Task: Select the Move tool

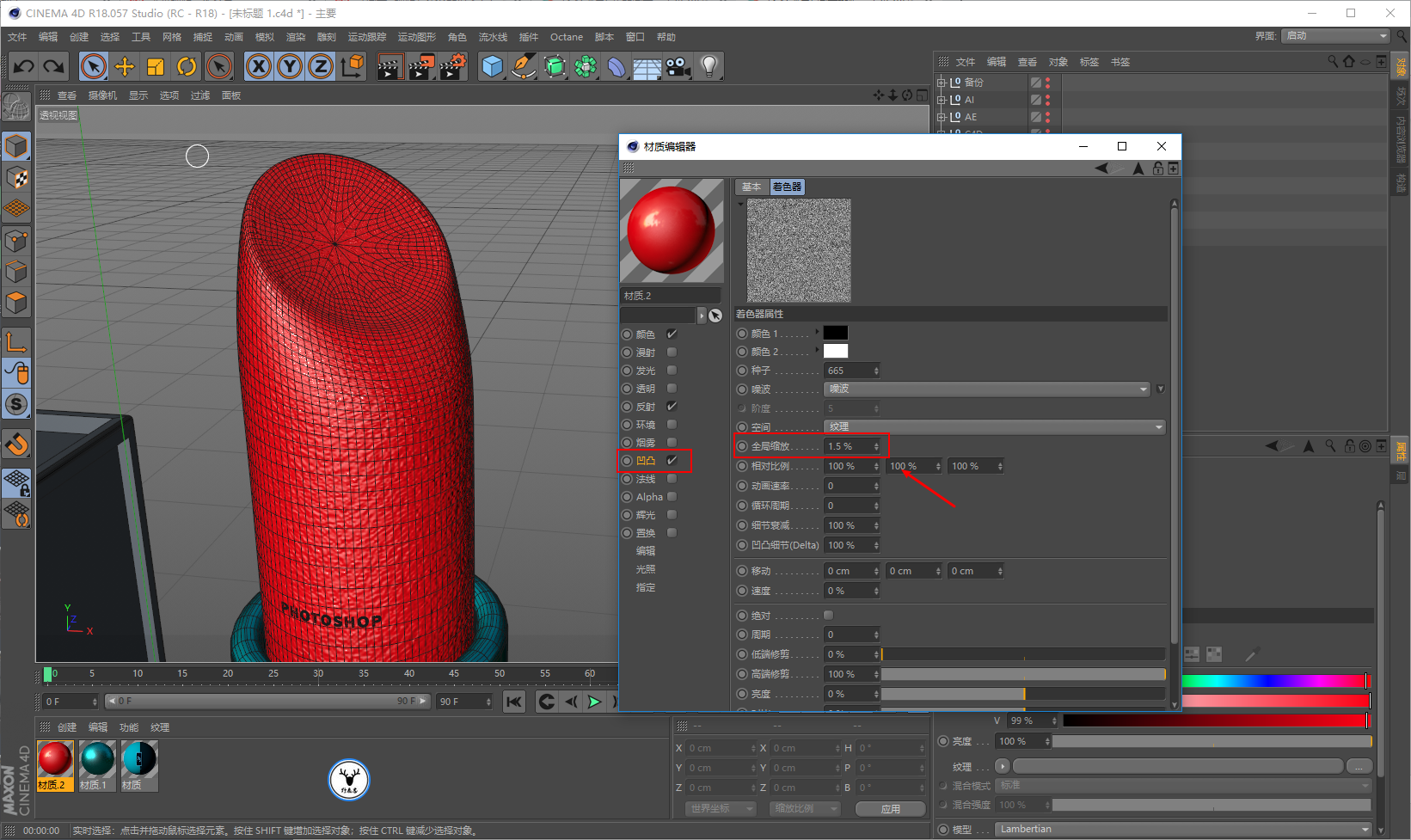Action: coord(125,66)
